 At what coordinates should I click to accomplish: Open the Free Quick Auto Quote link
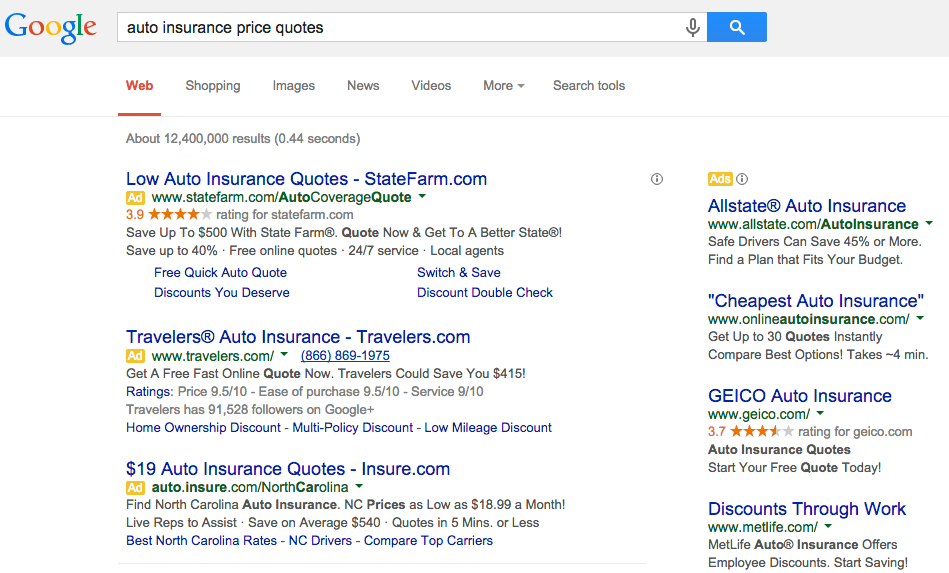pos(220,273)
